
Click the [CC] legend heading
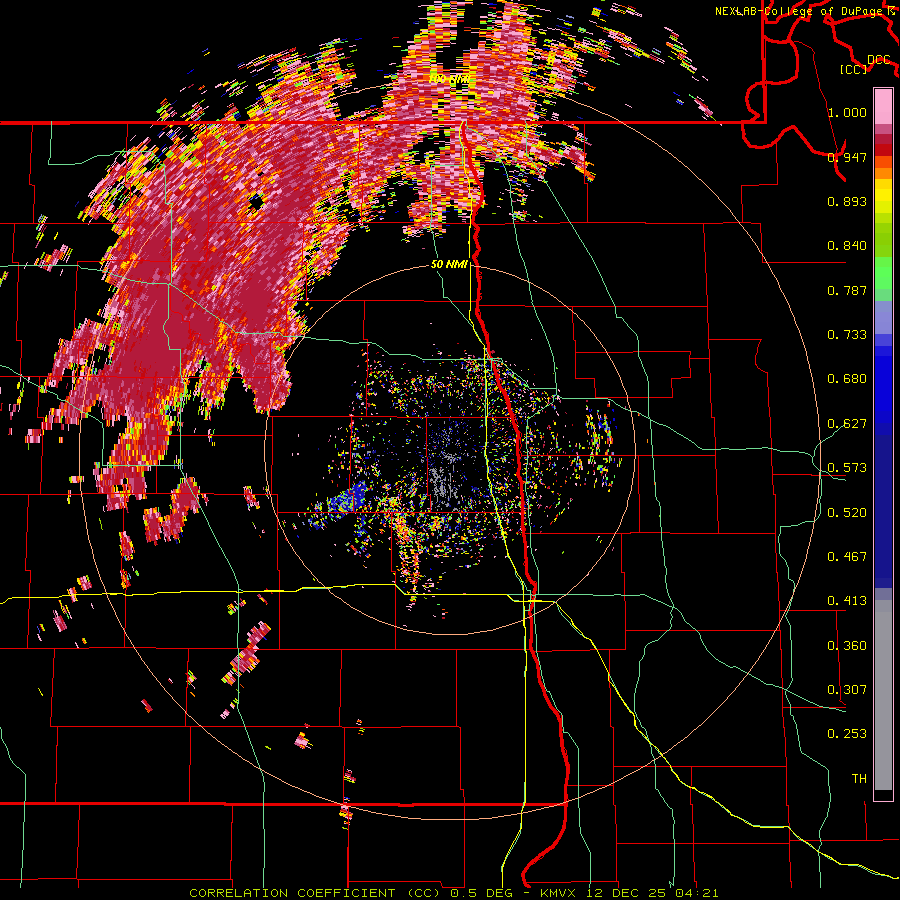(854, 69)
